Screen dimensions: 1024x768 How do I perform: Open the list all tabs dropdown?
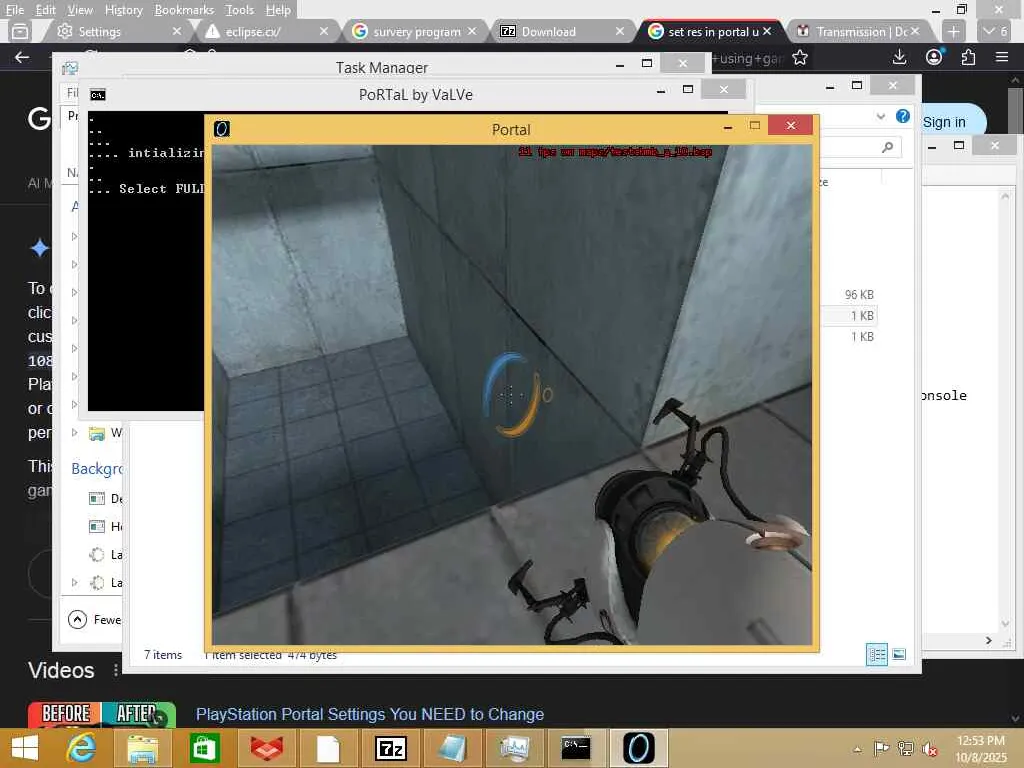[x=995, y=31]
